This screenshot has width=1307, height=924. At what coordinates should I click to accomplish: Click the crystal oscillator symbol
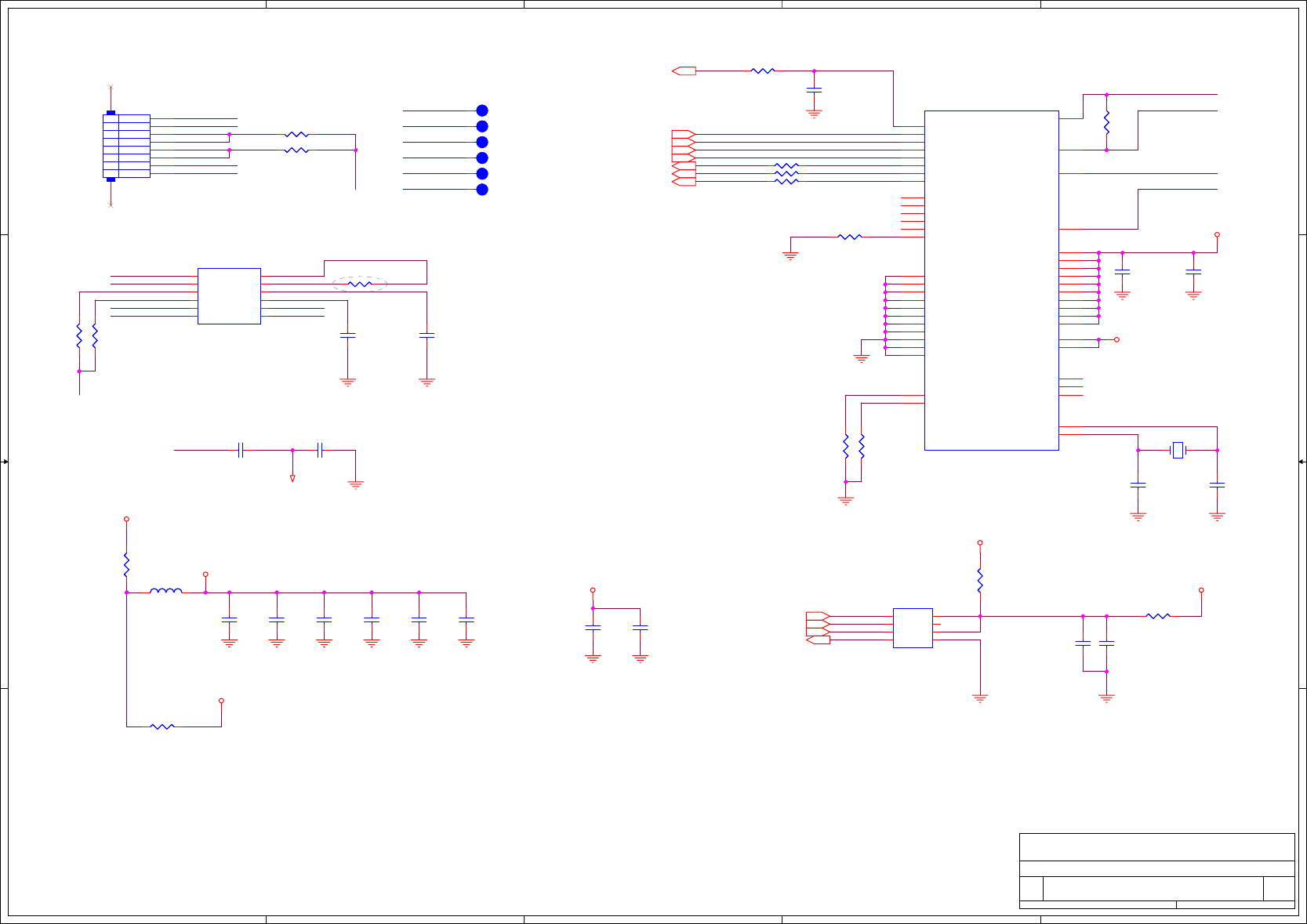click(1178, 450)
